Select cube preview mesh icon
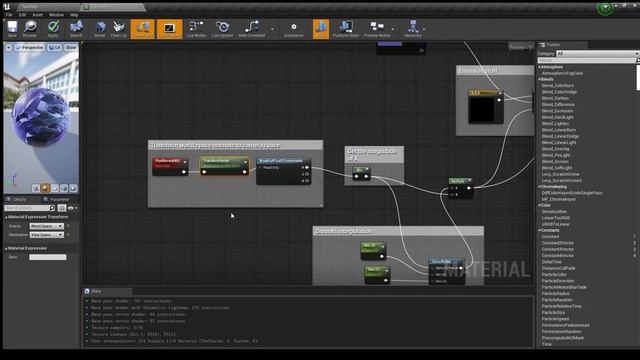Image resolution: width=640 pixels, height=360 pixels. pos(64,188)
